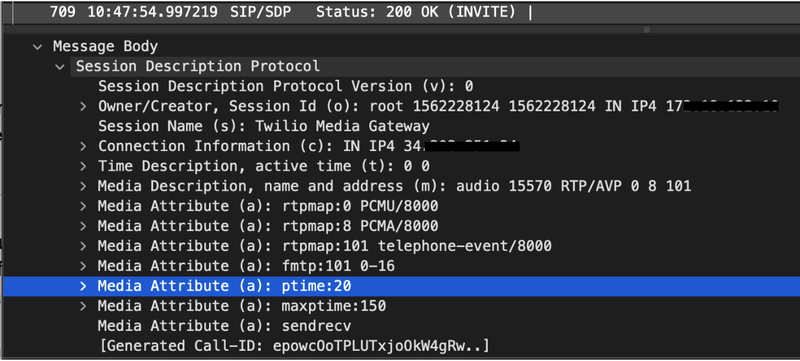
Task: Expand the maxptime:150 attribute
Action: pos(83,306)
